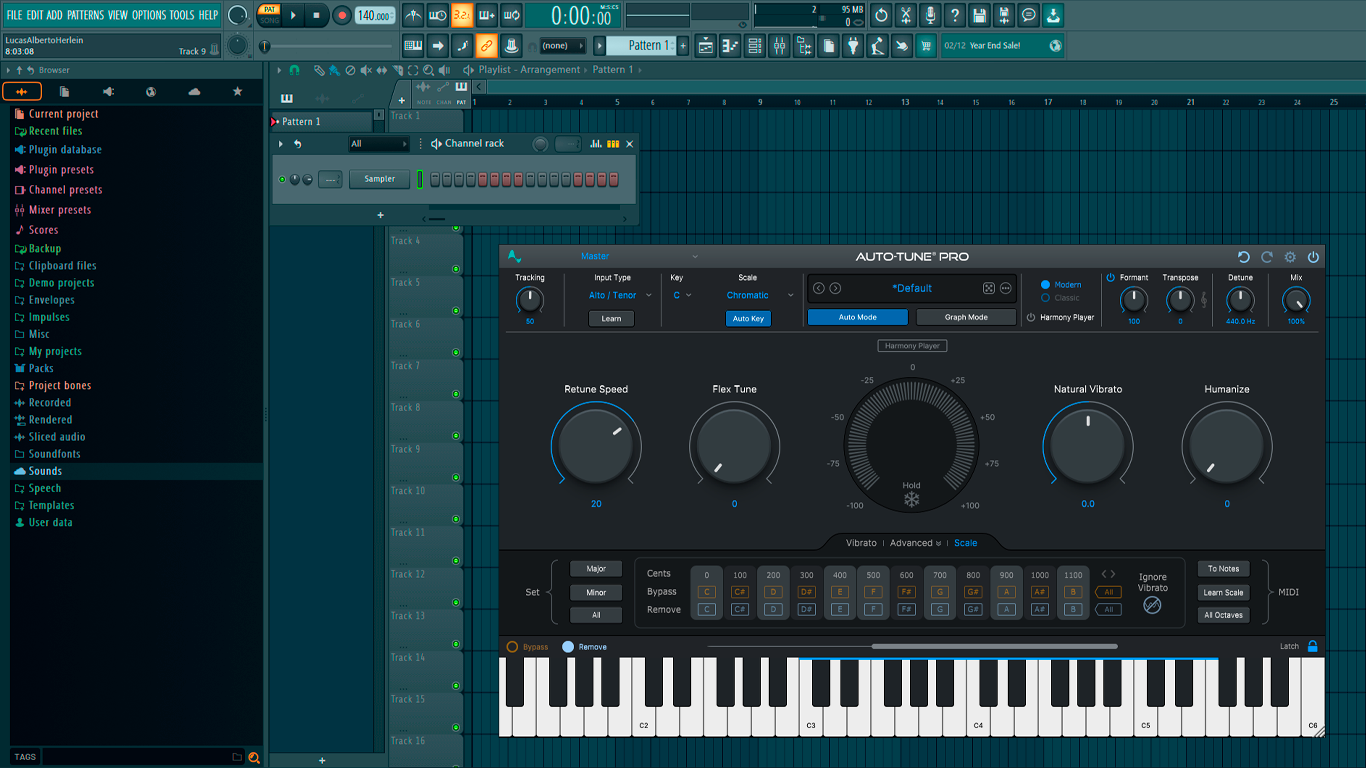Toggle the Sampler channel mute LED
1366x768 pixels.
pos(282,179)
